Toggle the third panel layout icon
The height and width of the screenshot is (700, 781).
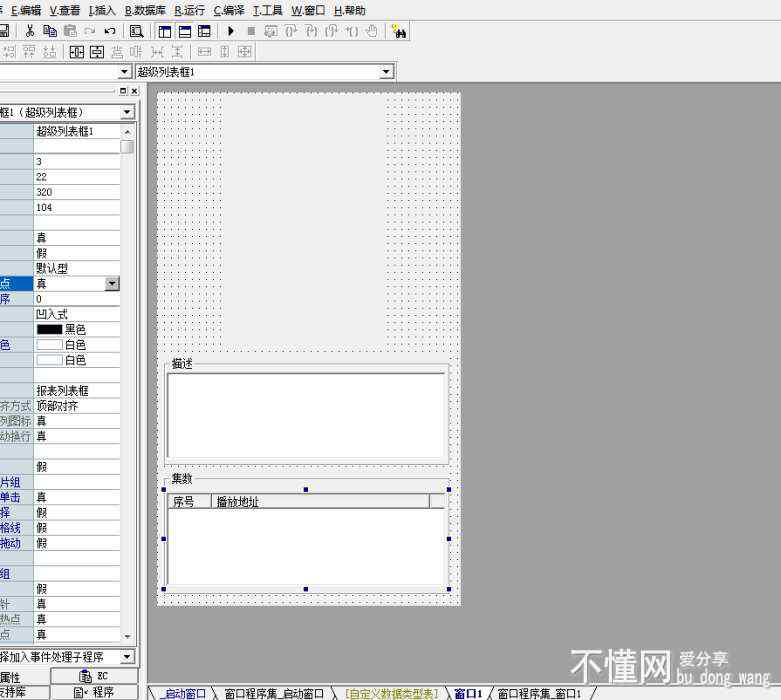204,32
